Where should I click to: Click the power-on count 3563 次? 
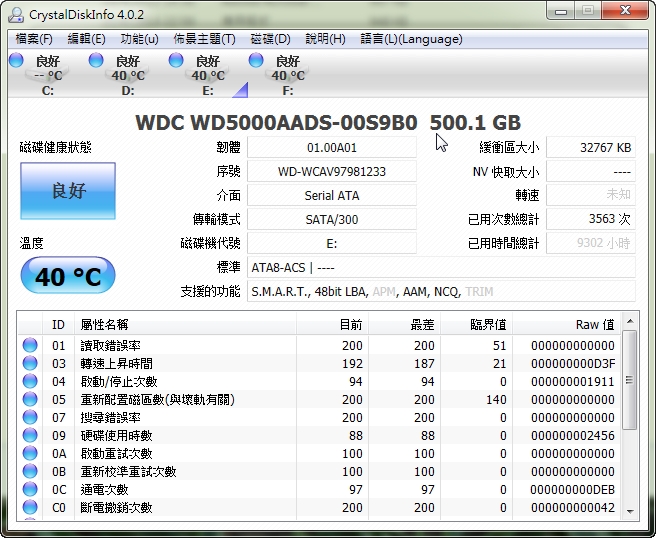[x=591, y=219]
